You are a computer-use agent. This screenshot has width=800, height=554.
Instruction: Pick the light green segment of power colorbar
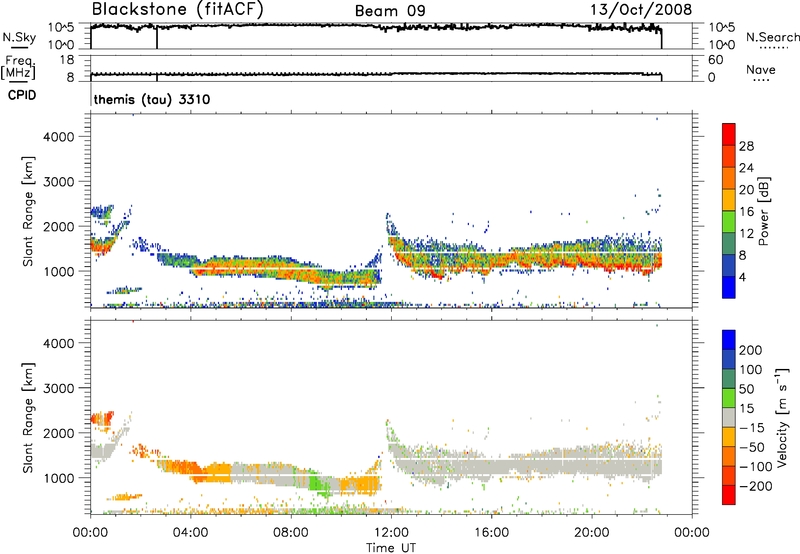pos(729,222)
